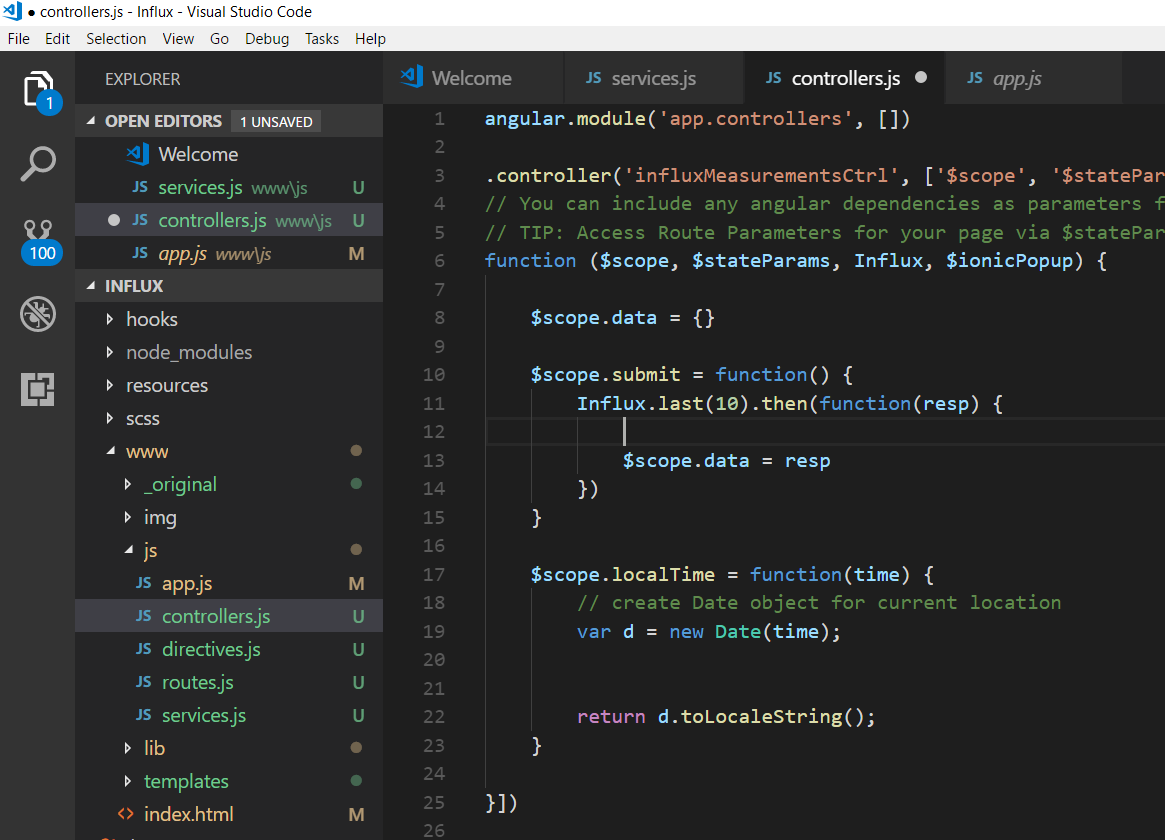Click the unsaved dot on controllers.js tab
Screen dimensions: 1165x840
click(921, 78)
